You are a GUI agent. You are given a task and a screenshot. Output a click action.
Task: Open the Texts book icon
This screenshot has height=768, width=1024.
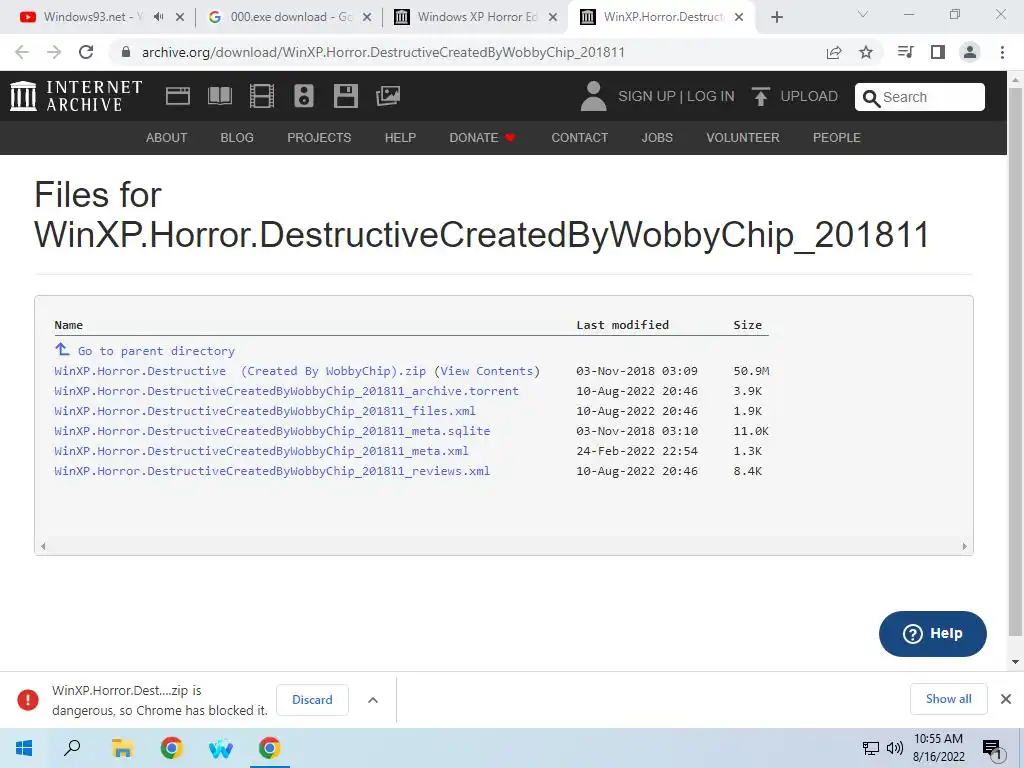pyautogui.click(x=219, y=96)
